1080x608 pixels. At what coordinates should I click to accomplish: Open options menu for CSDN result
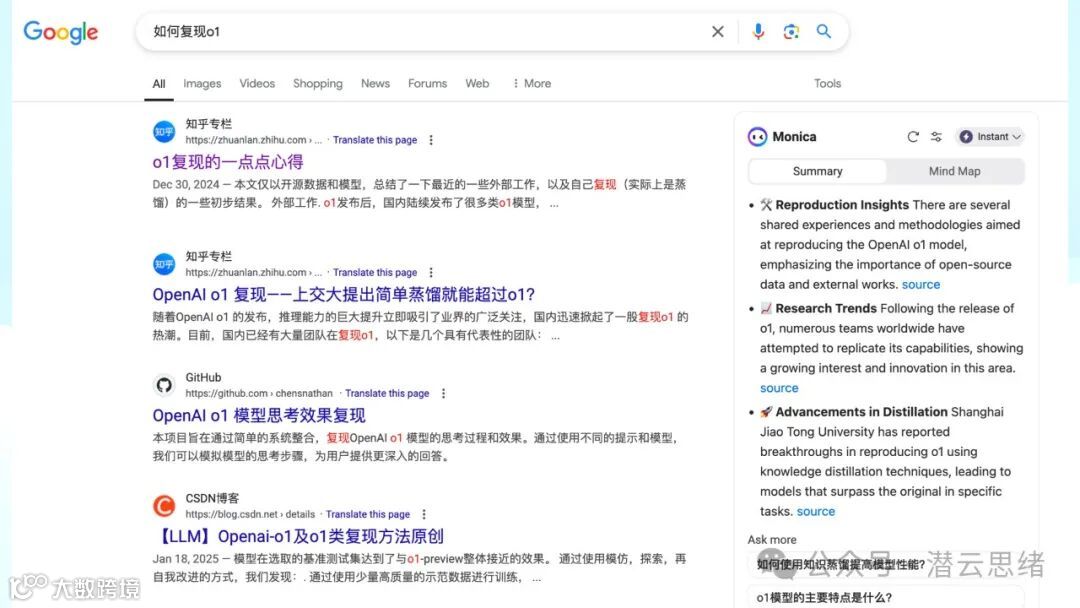pos(424,514)
